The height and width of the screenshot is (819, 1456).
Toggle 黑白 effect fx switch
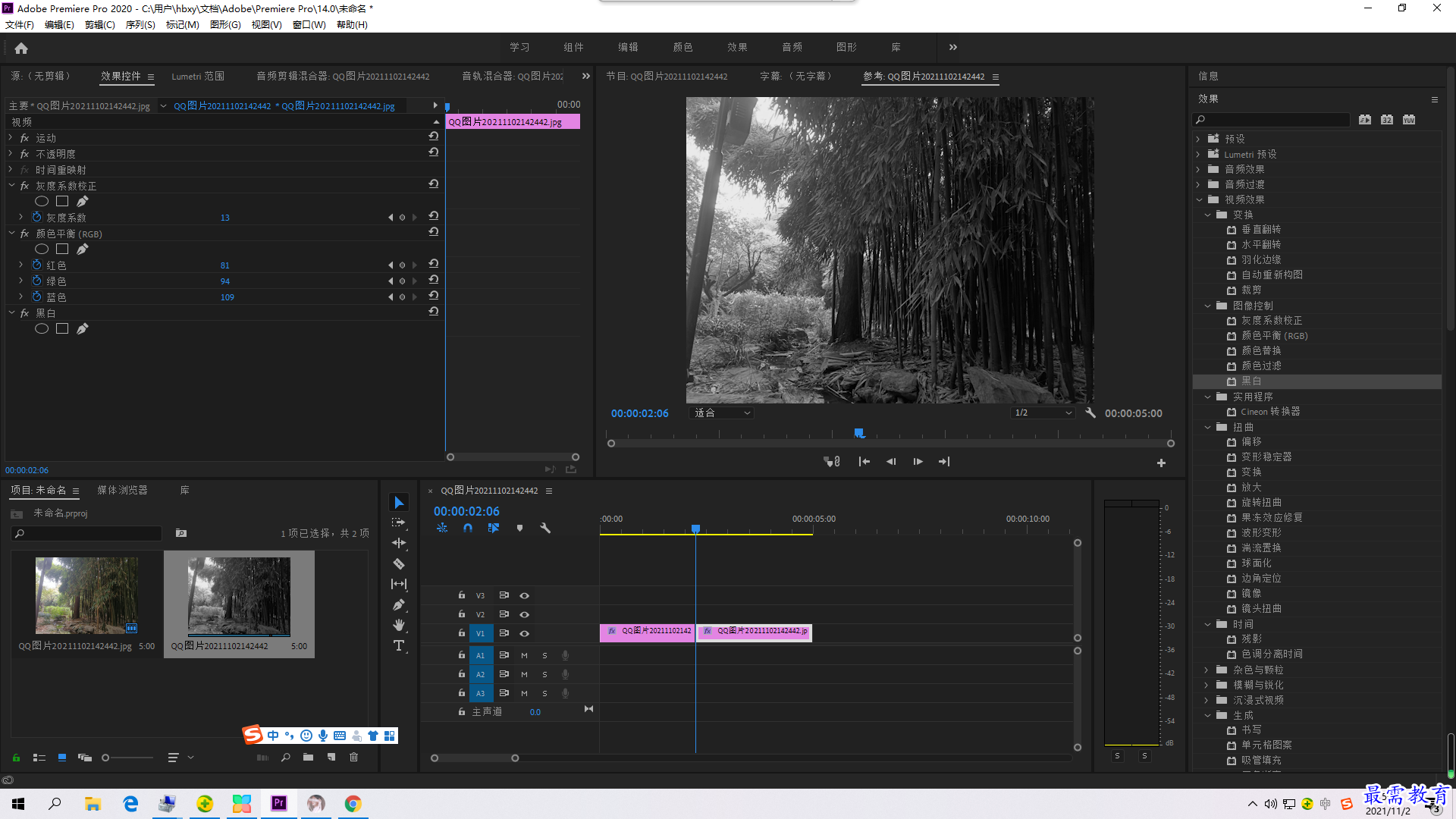(x=24, y=313)
